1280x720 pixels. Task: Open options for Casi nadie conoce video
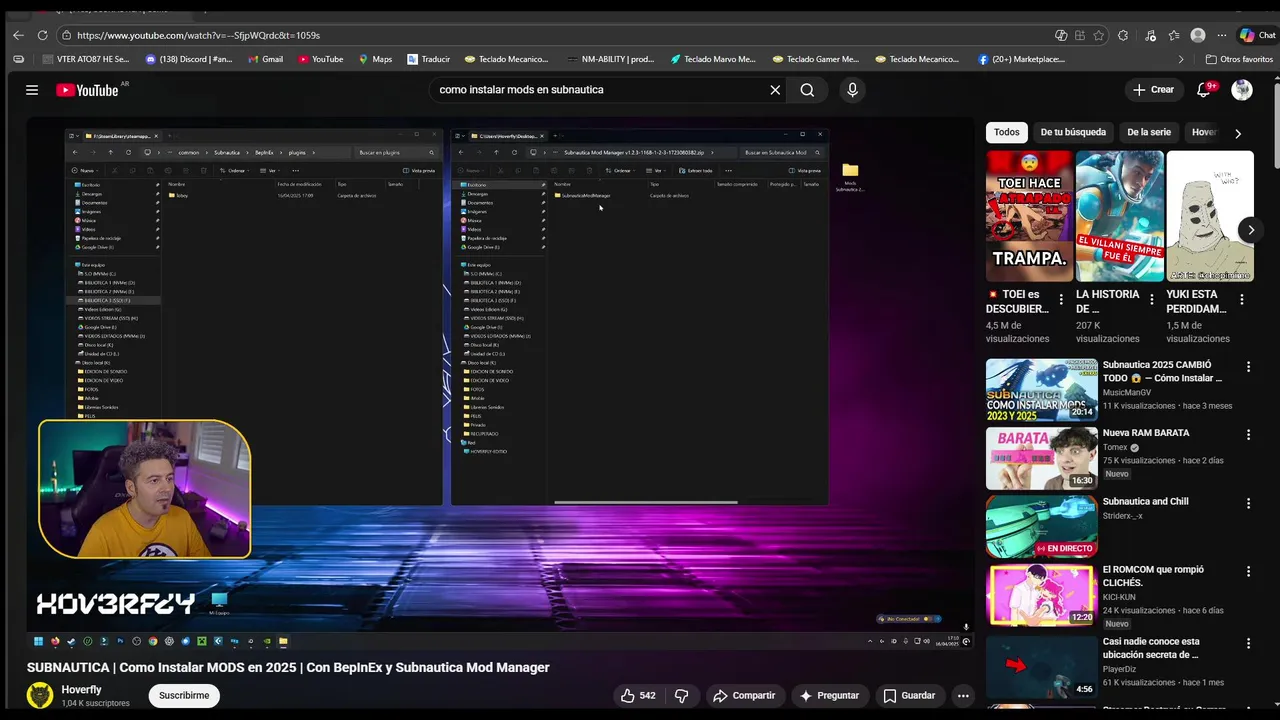point(1248,643)
